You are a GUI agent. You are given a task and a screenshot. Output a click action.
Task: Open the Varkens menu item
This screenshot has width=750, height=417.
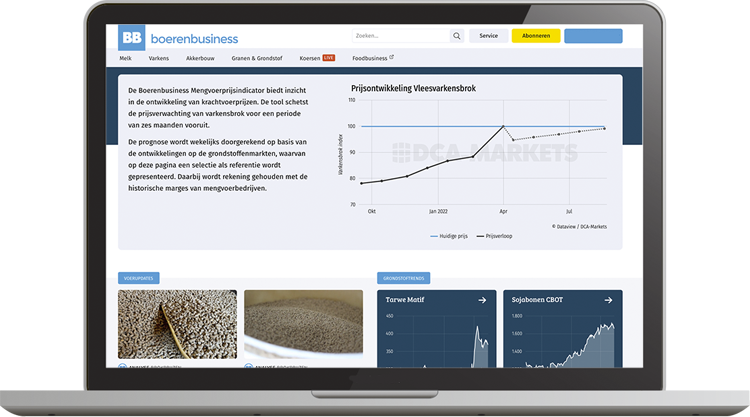coord(158,59)
